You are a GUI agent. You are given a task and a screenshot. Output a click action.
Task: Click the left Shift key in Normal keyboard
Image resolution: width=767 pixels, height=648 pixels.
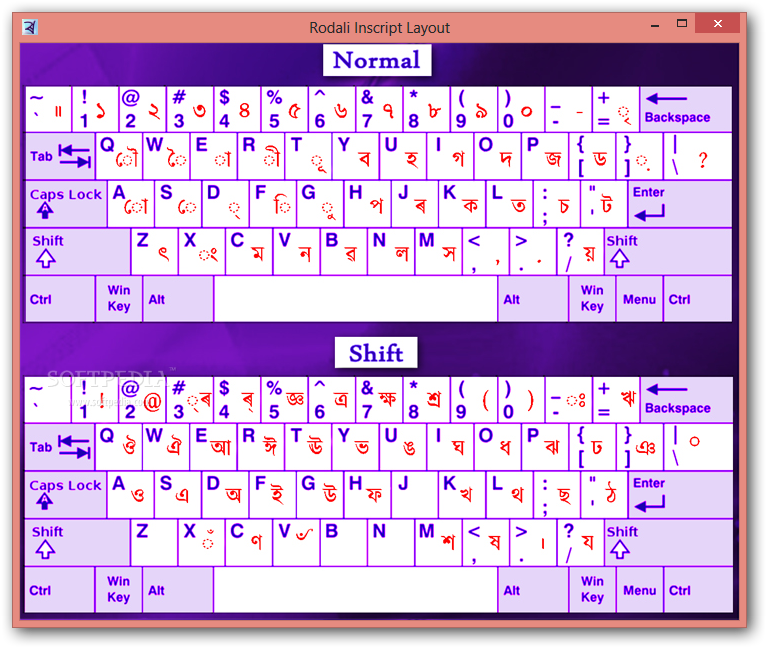pos(78,251)
